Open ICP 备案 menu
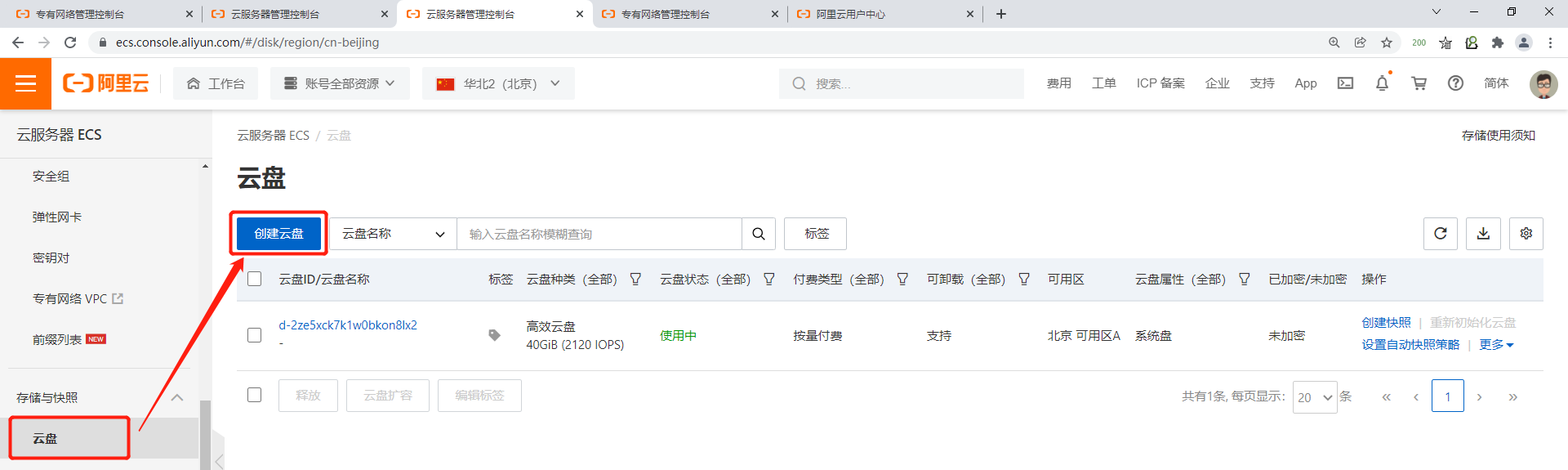 point(1160,83)
